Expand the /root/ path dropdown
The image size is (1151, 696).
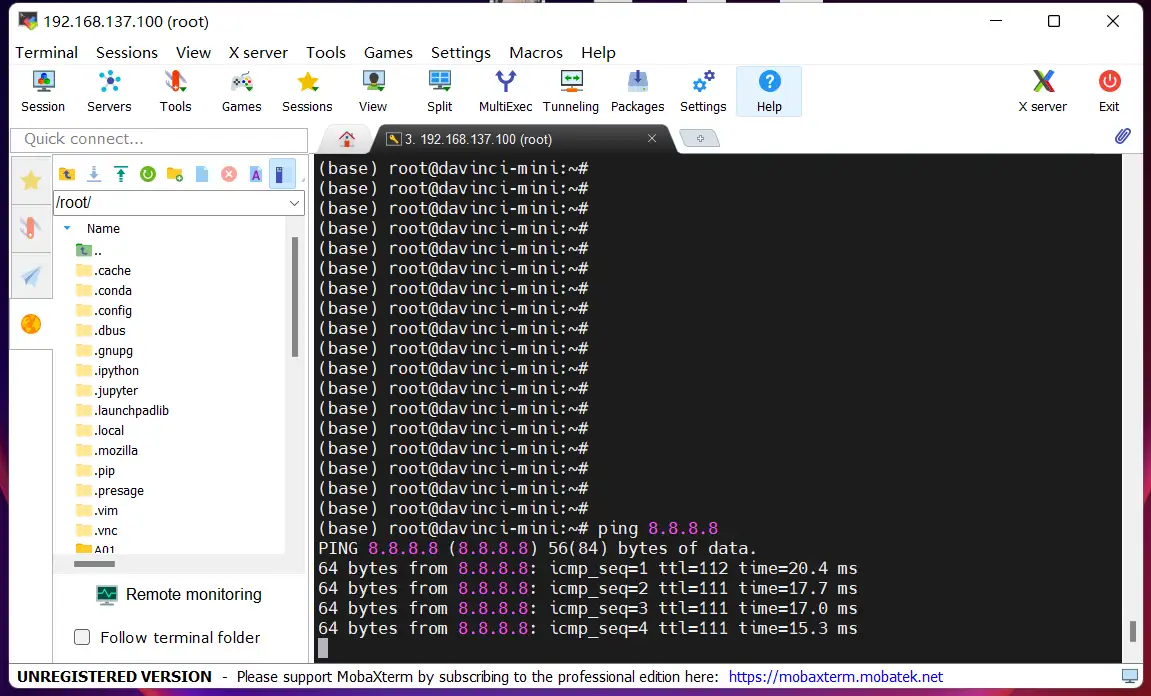tap(294, 203)
